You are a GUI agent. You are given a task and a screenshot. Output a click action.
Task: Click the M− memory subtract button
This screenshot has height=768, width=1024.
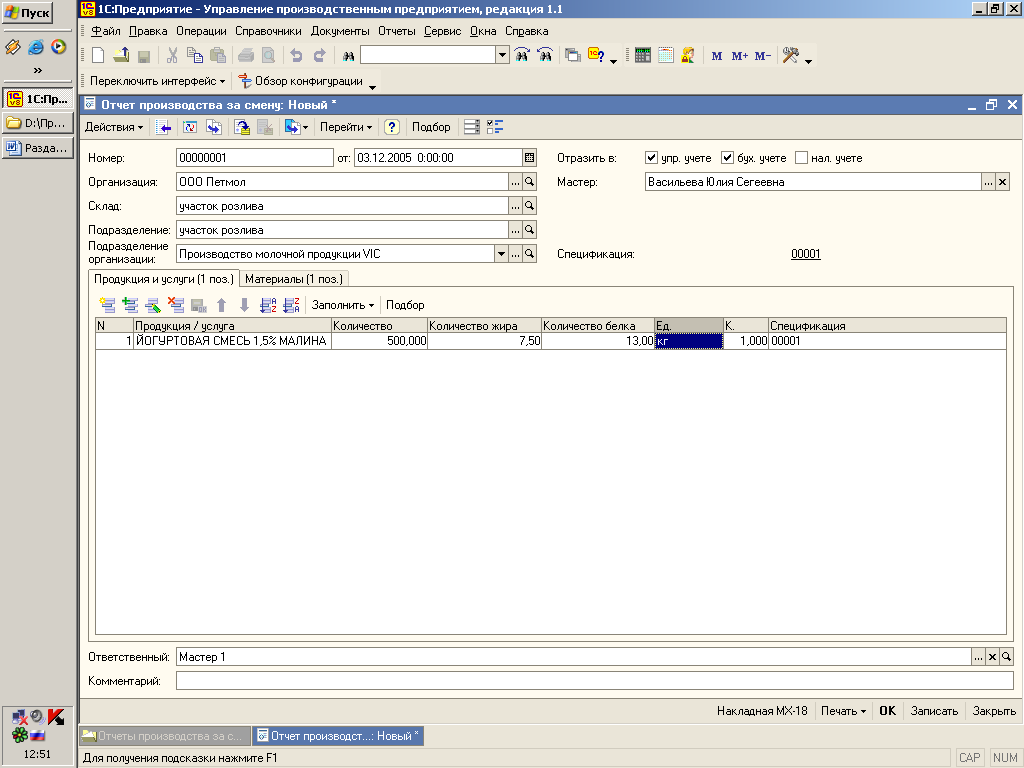tap(763, 56)
